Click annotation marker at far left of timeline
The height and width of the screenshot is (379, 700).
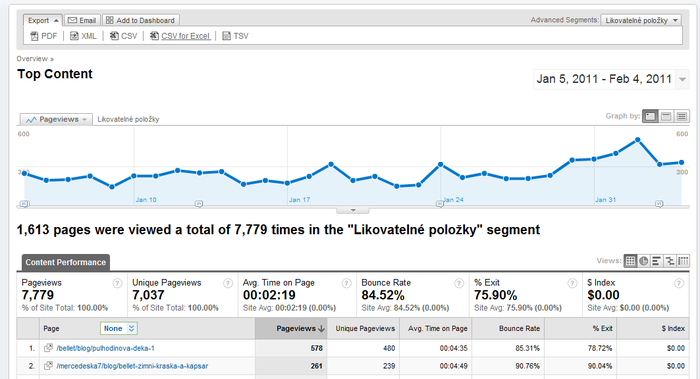tap(25, 204)
